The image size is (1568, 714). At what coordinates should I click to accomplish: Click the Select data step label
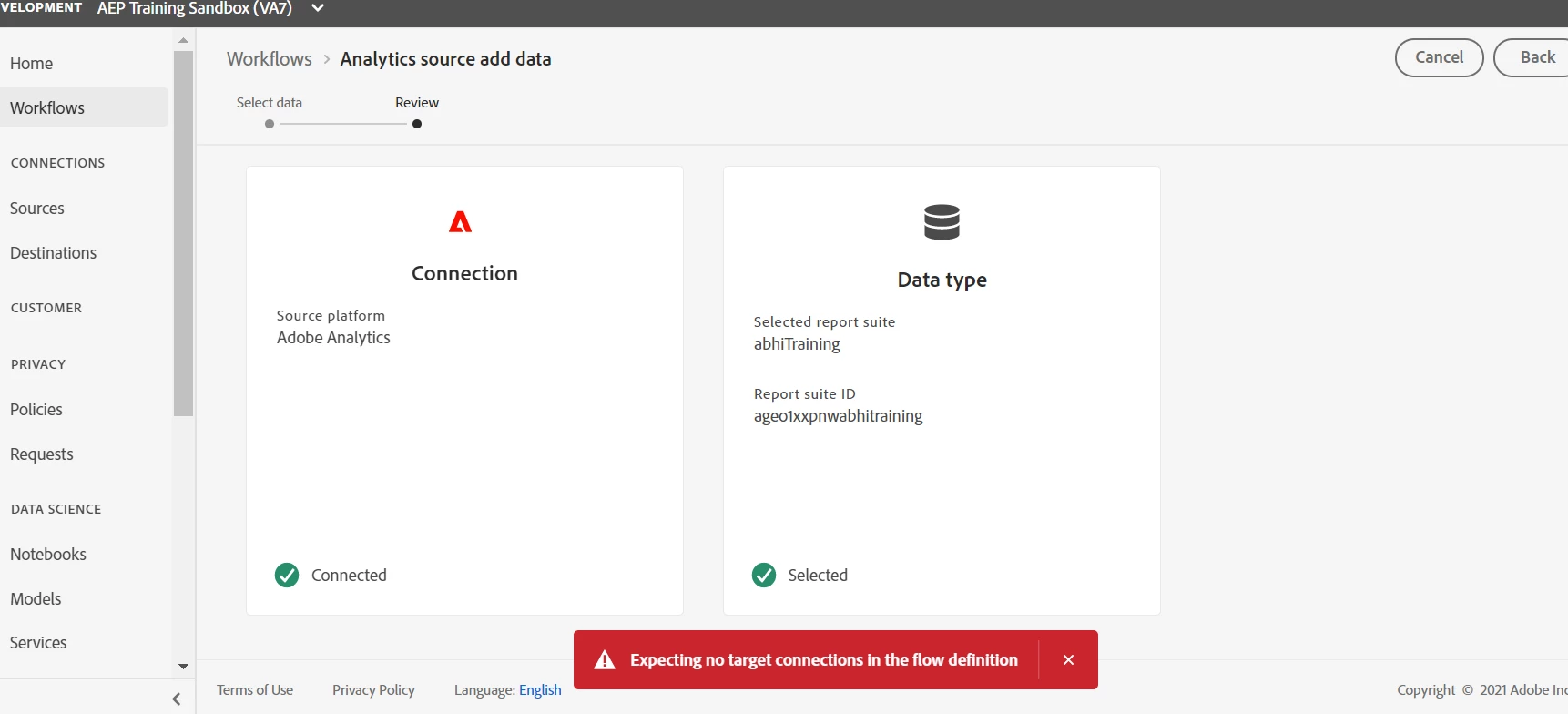coord(270,103)
